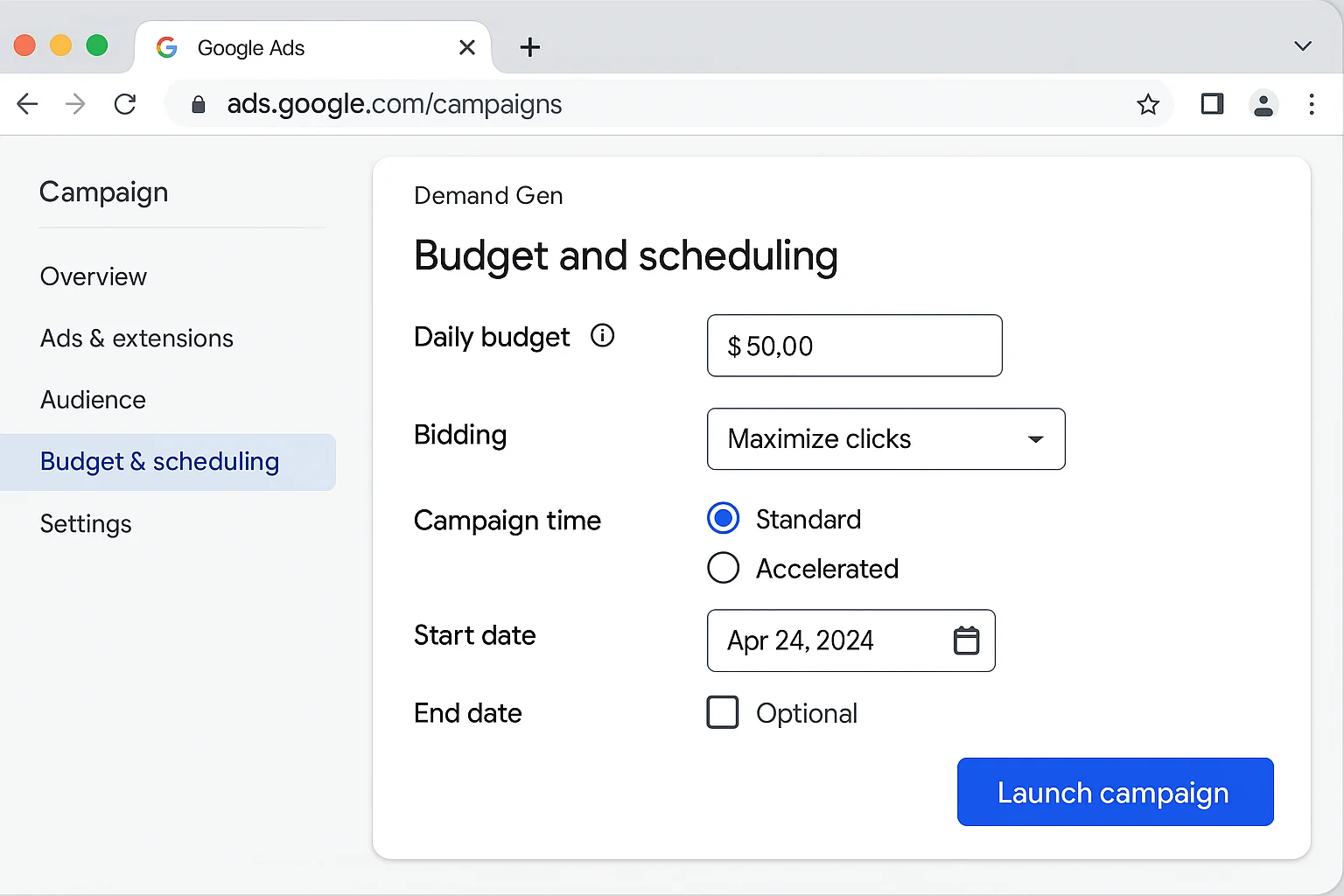
Task: Enable the Optional end date checkbox
Action: [723, 712]
